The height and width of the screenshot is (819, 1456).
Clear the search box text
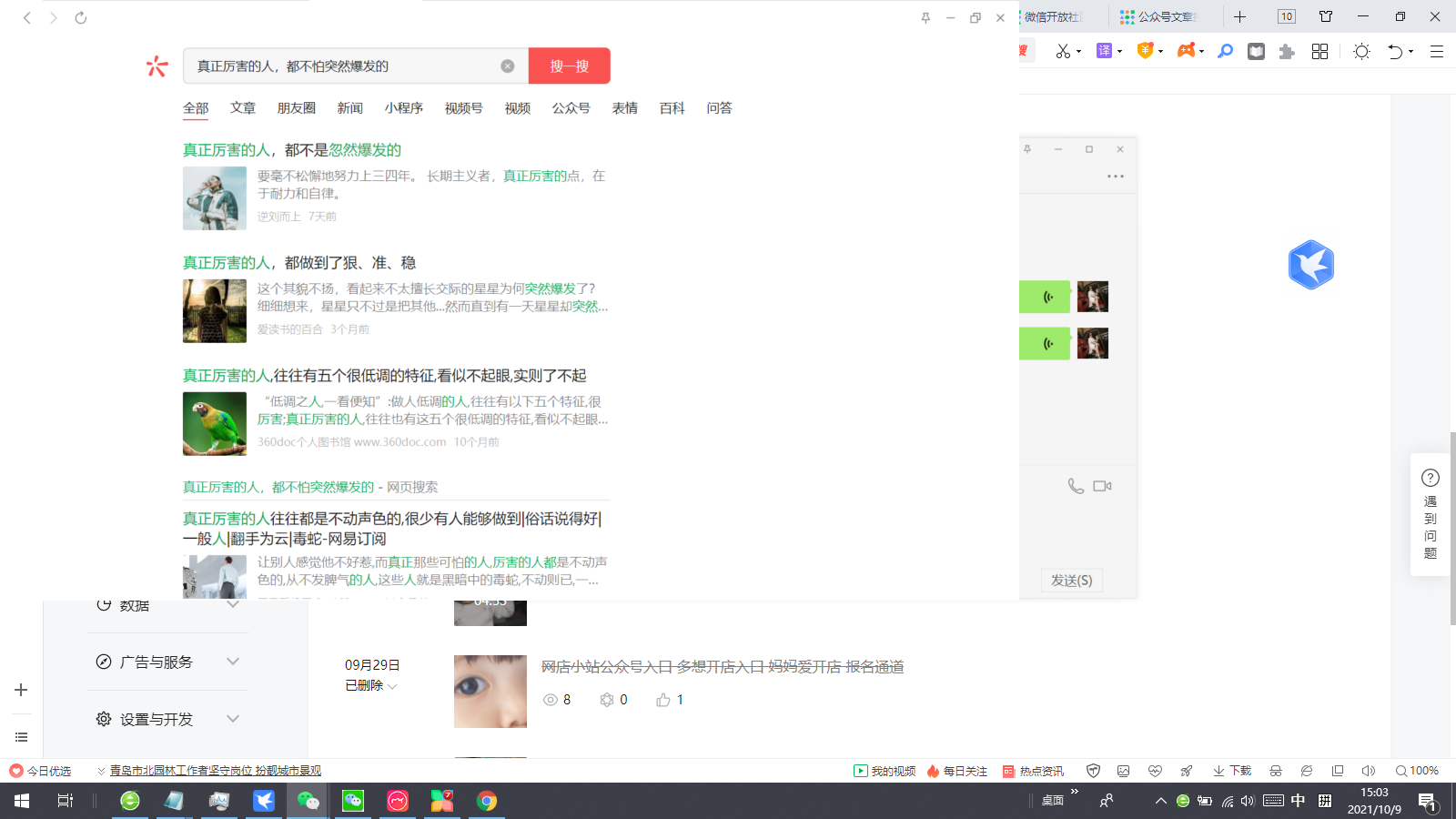(508, 66)
